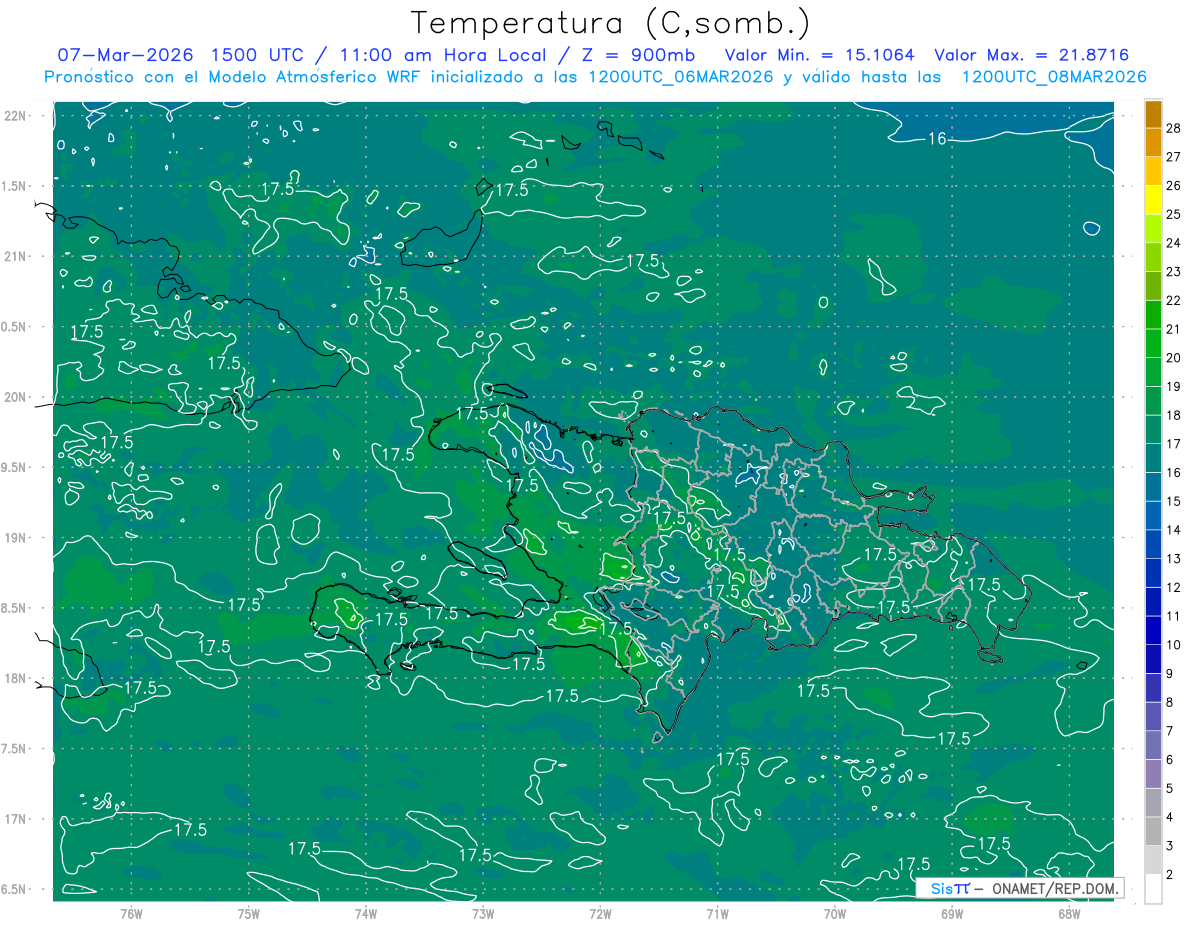Click the date "07-Mar-2026" in the header

(127, 55)
